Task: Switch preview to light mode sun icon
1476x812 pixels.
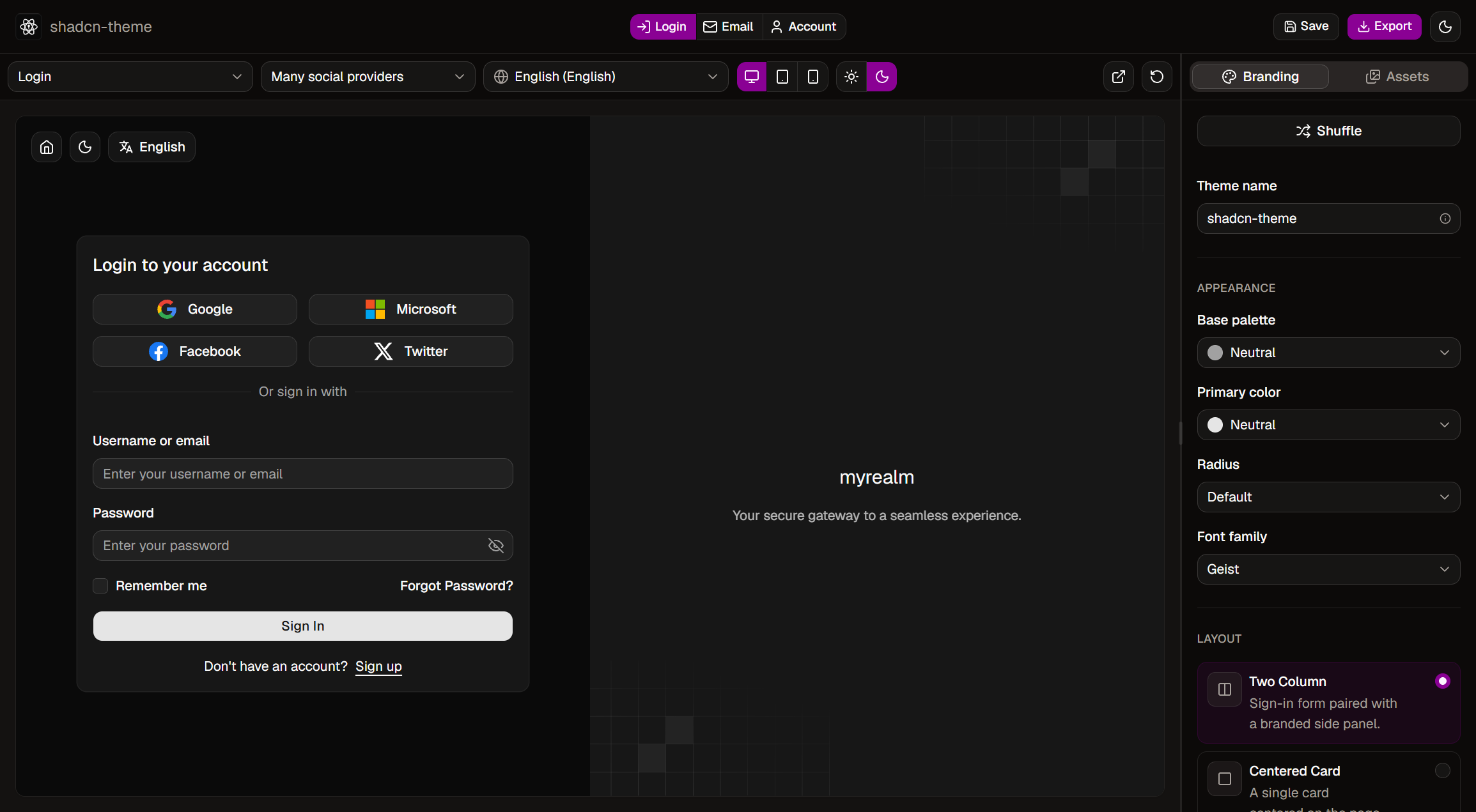Action: [851, 77]
